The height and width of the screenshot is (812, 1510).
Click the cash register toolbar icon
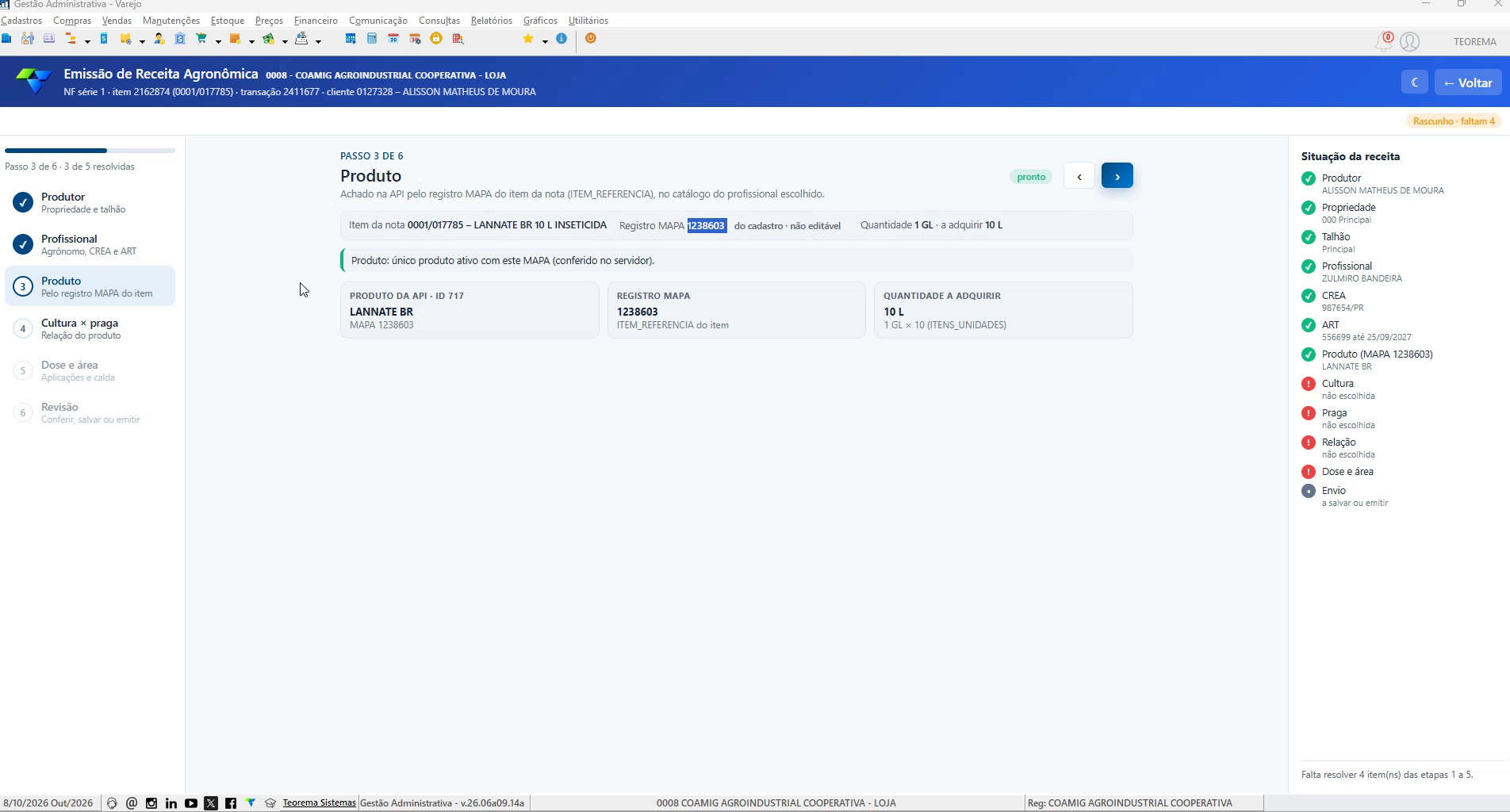pos(301,38)
